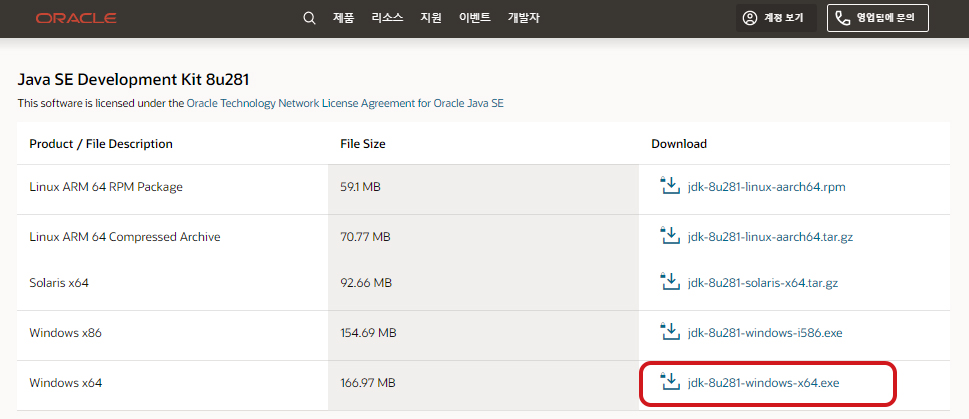Viewport: 969px width, 419px height.
Task: Click the 계정 보기 button
Action: pos(776,18)
